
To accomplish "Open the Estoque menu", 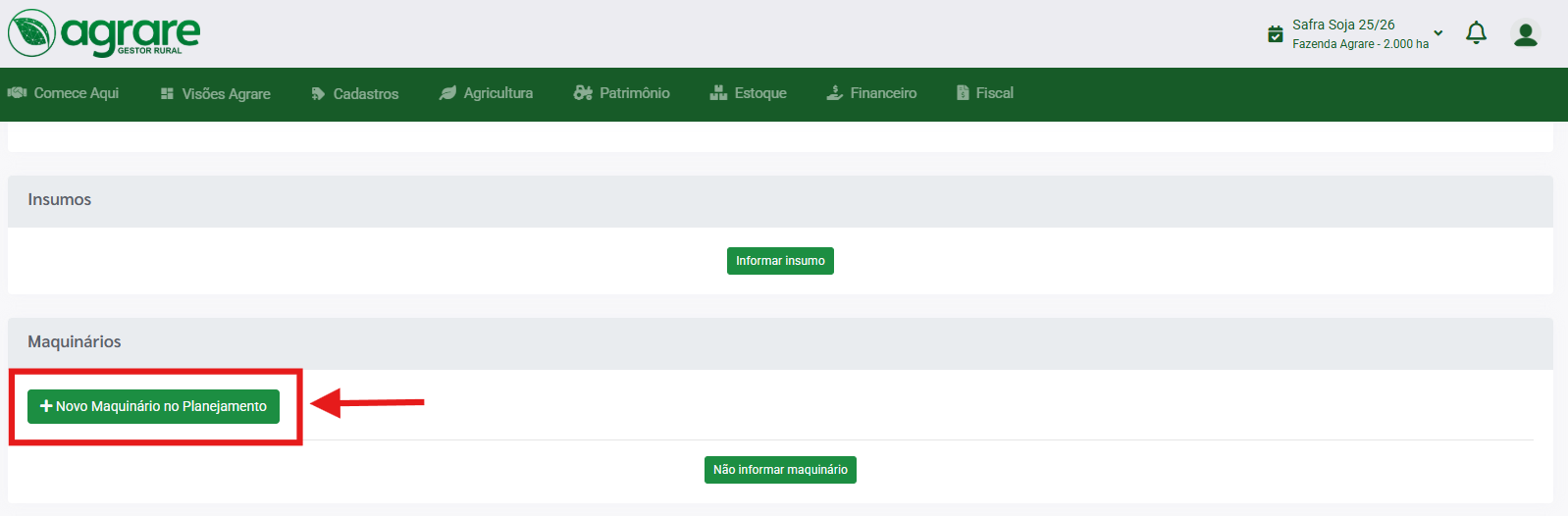I will (x=748, y=93).
